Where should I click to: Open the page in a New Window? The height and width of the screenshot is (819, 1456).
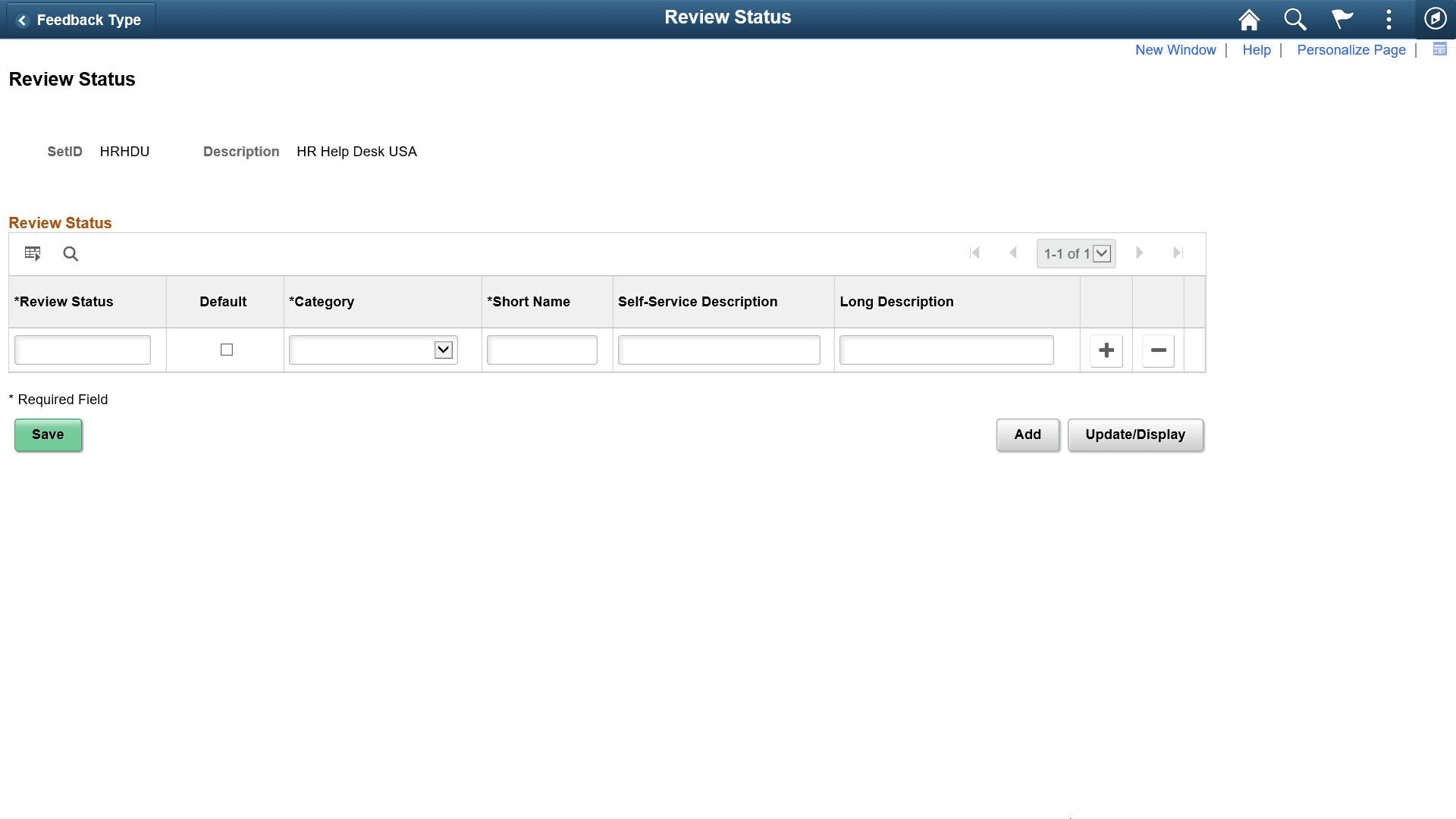coord(1175,49)
